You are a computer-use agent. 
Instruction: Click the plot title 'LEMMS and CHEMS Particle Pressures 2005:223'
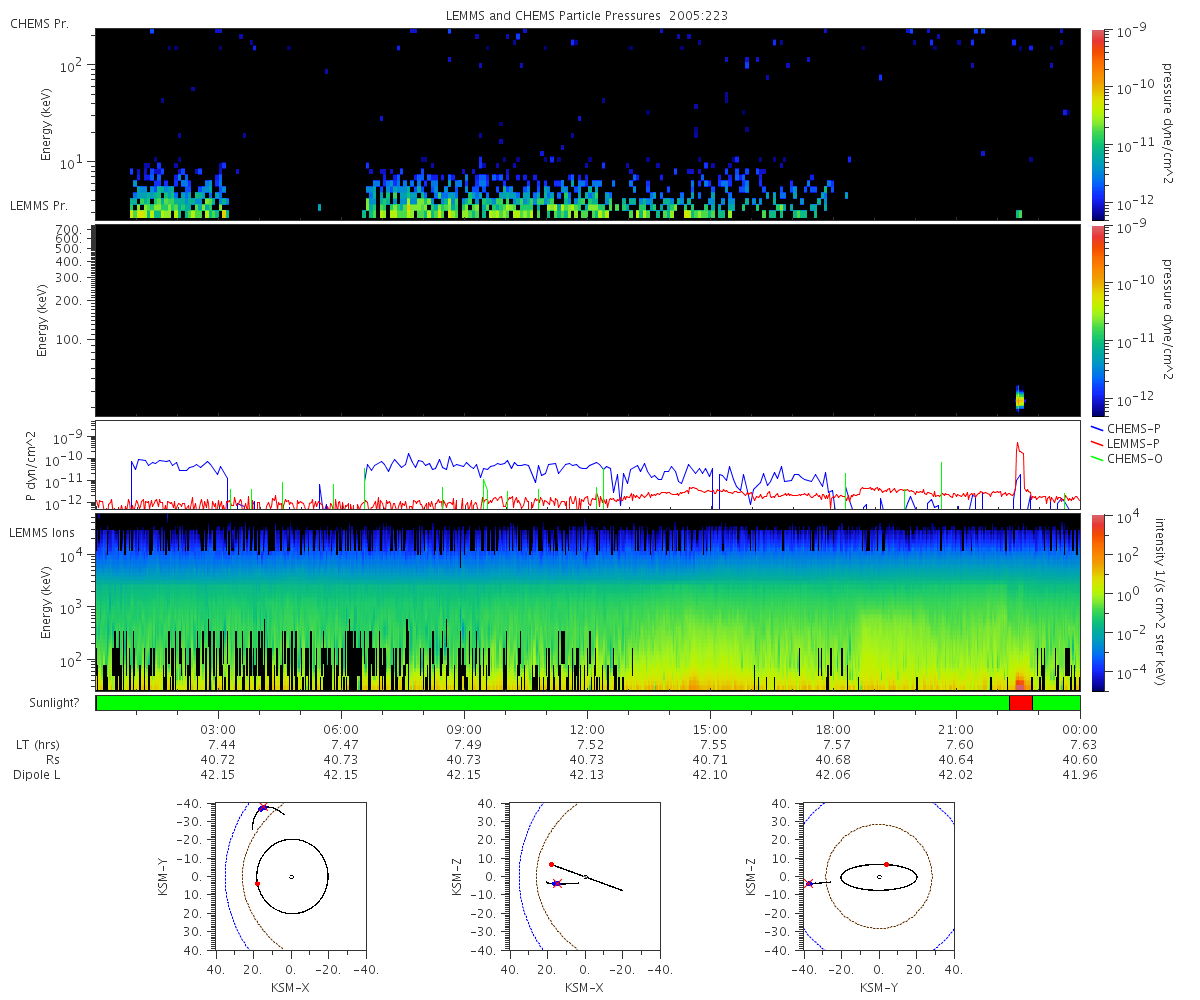[587, 16]
